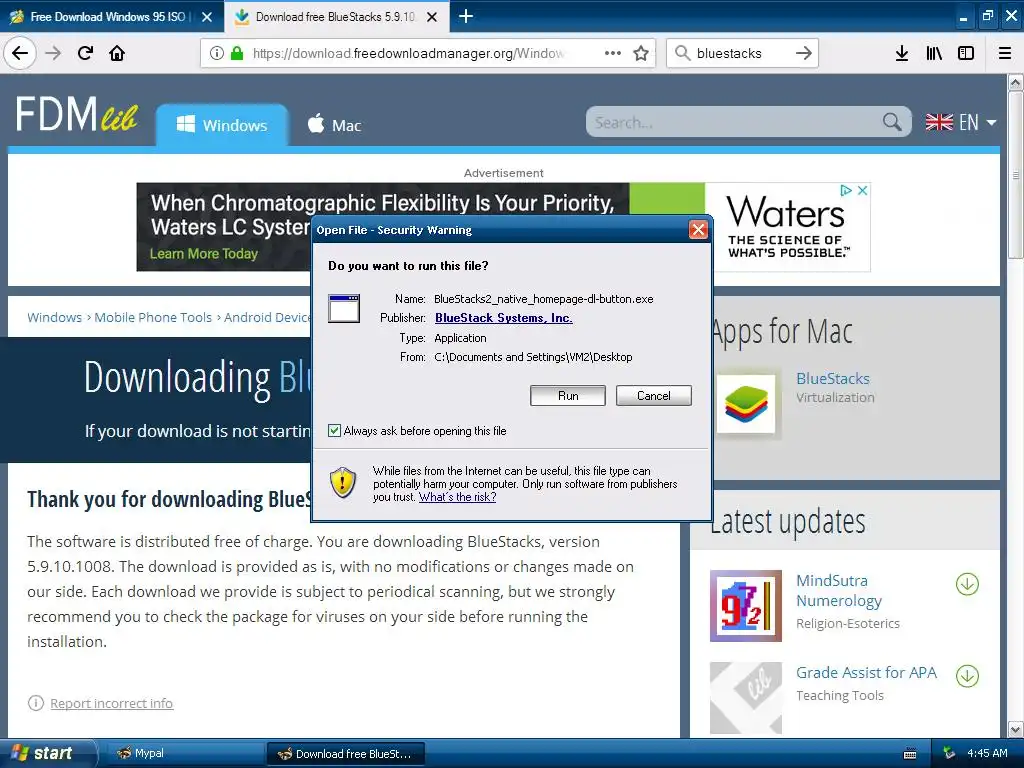Uncheck Always ask before opening this file
Screen dimensions: 1024x768
coord(334,430)
